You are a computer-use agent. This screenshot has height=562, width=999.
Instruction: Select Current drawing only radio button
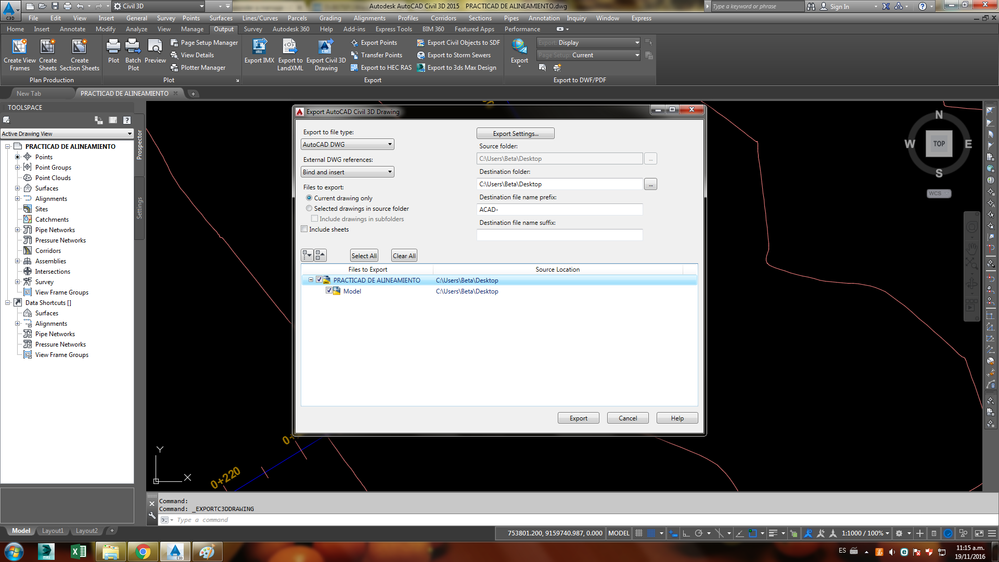click(309, 198)
